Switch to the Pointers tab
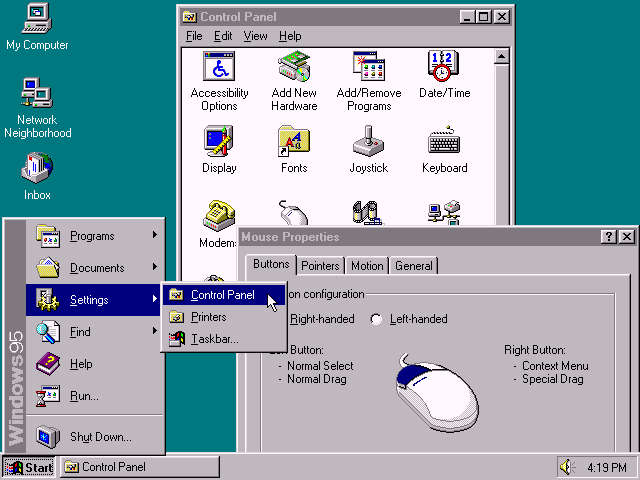The width and height of the screenshot is (640, 480). 320,266
